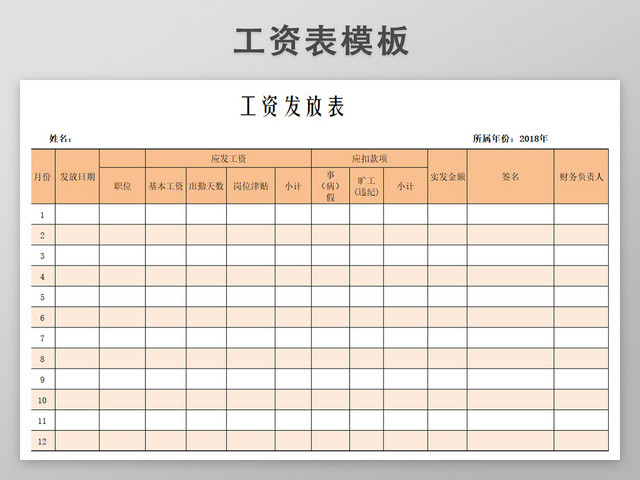Select the 出勤天数 header cell
Screen dimensions: 640x480
point(207,186)
